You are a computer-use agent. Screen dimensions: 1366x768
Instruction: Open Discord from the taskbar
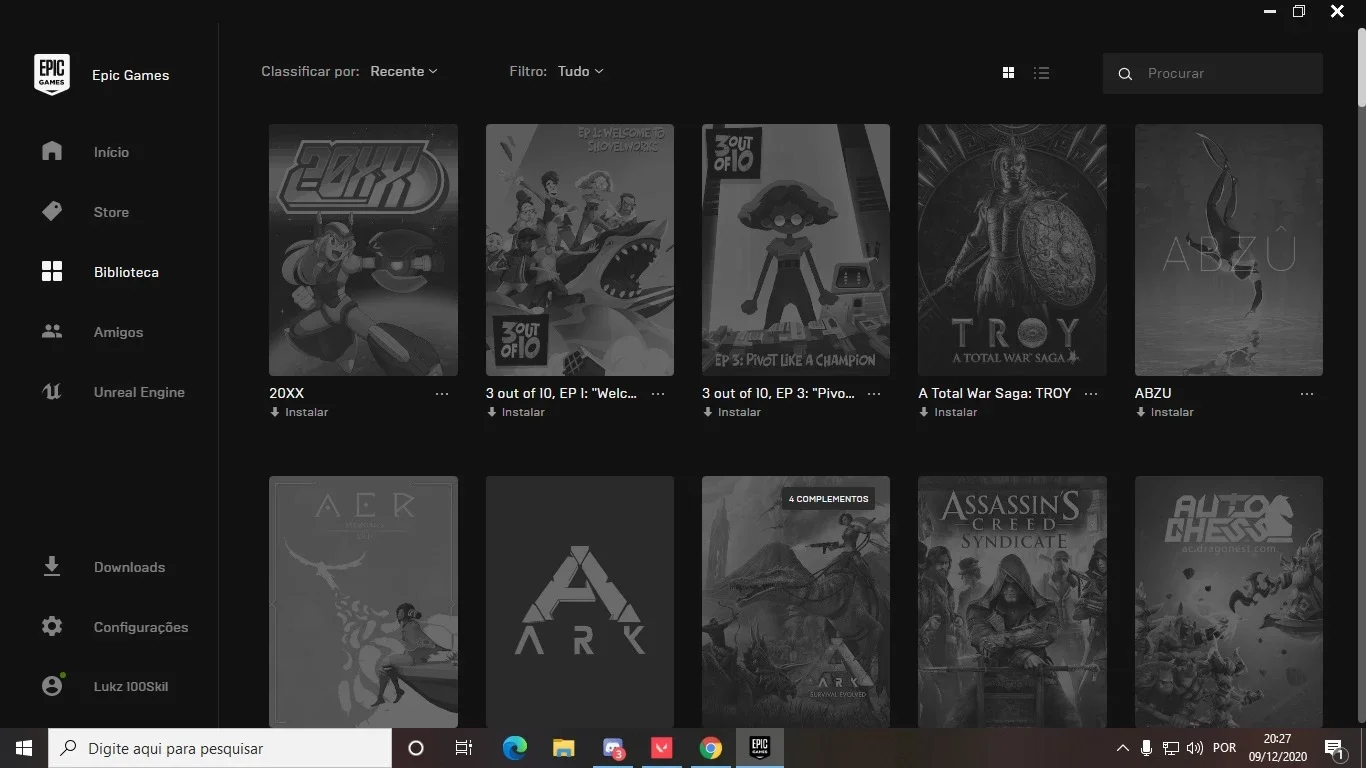coord(613,748)
